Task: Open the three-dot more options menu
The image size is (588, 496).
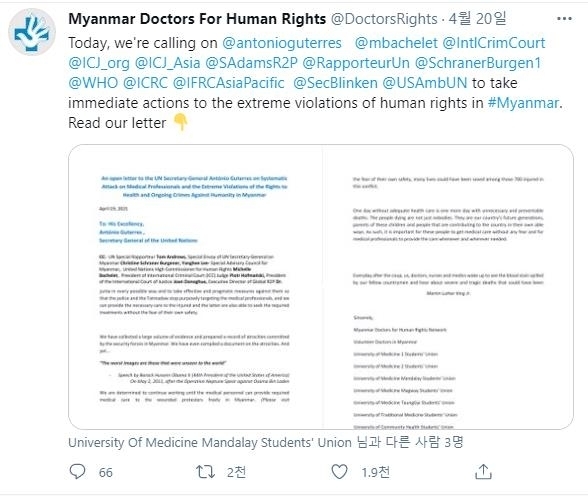Action: tap(564, 19)
